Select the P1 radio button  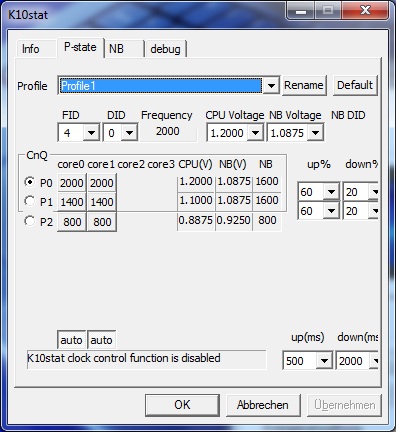tap(30, 201)
